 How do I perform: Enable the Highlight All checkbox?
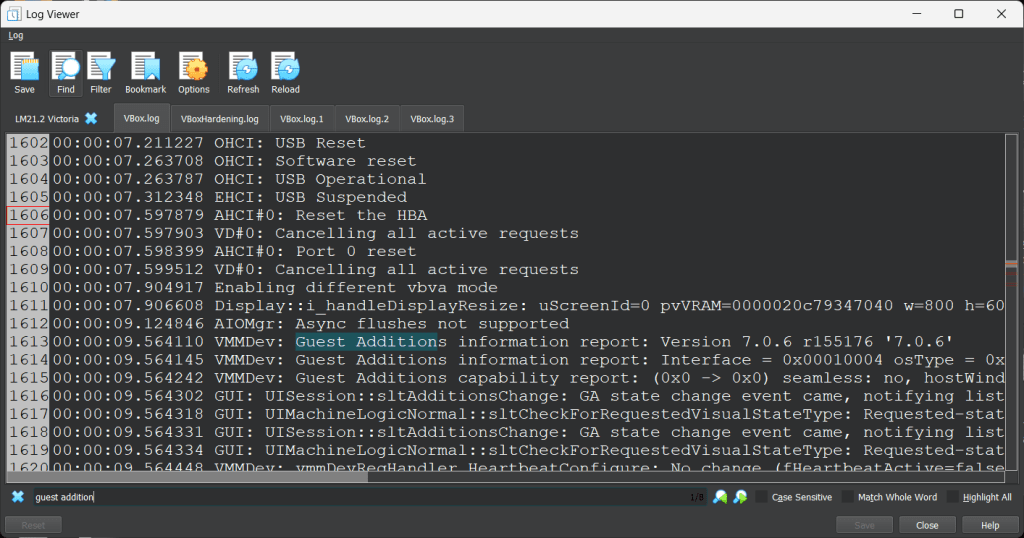(953, 497)
